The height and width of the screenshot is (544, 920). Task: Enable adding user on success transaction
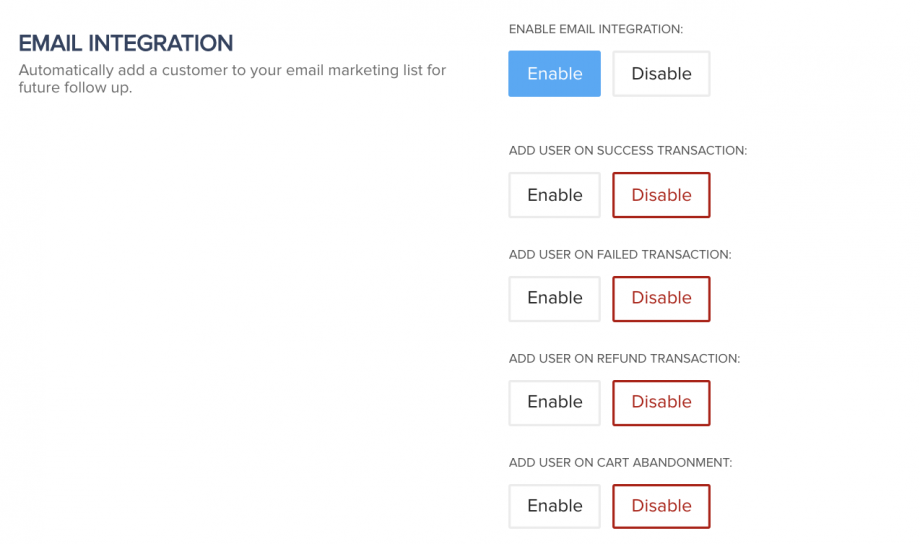coord(554,195)
